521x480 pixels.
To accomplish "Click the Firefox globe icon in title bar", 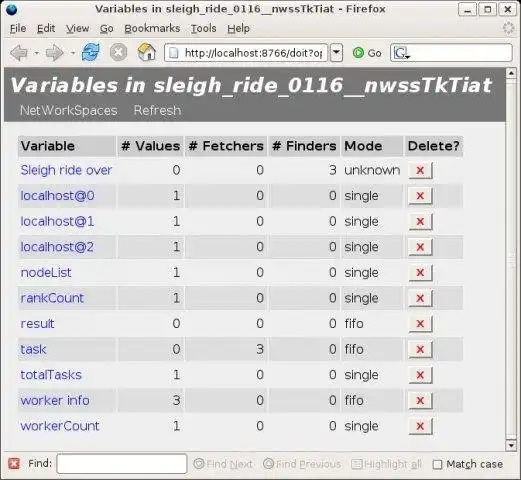I will (x=11, y=9).
